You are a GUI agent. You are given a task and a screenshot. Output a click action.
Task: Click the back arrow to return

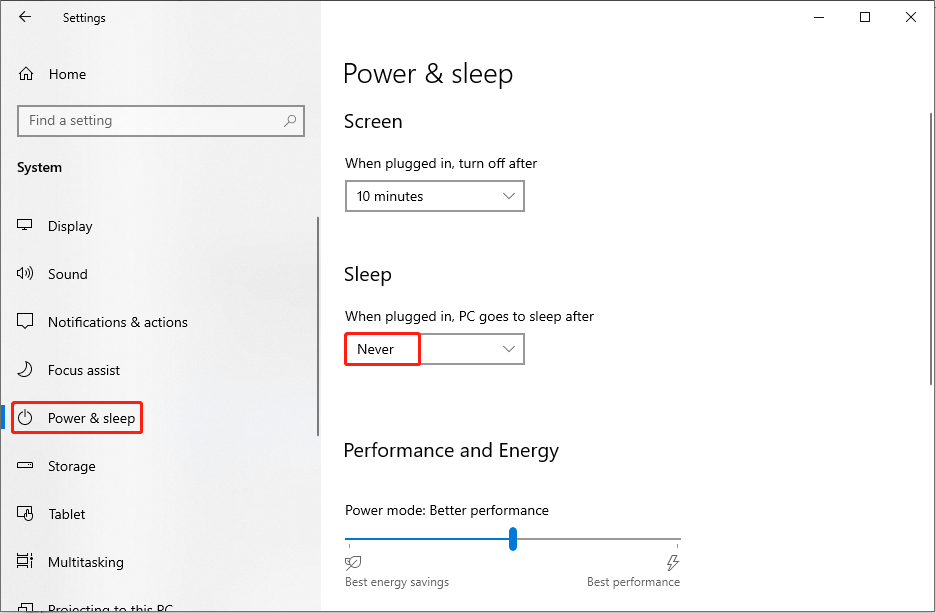[25, 17]
